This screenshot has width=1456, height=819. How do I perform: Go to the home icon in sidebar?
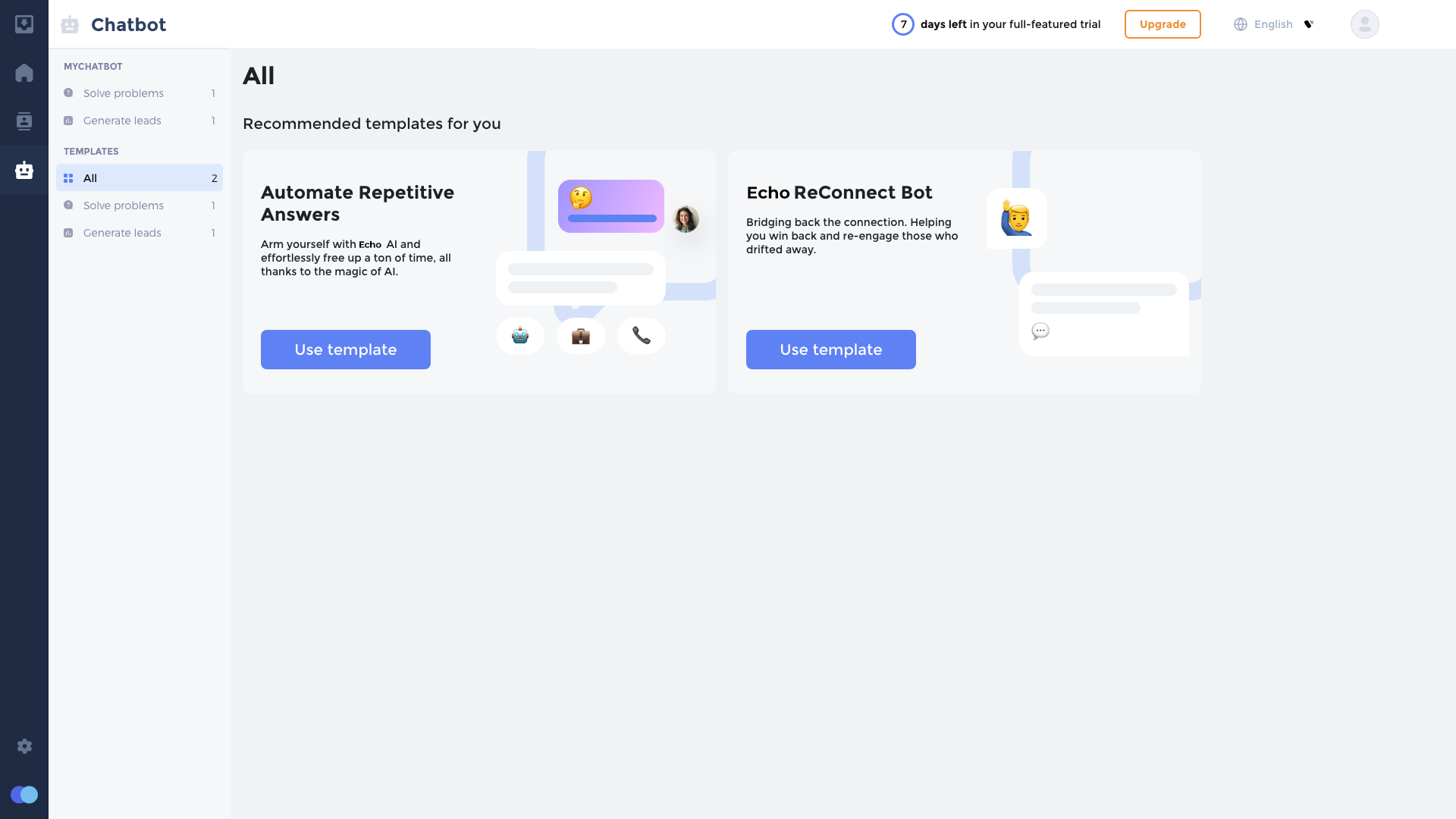[24, 73]
